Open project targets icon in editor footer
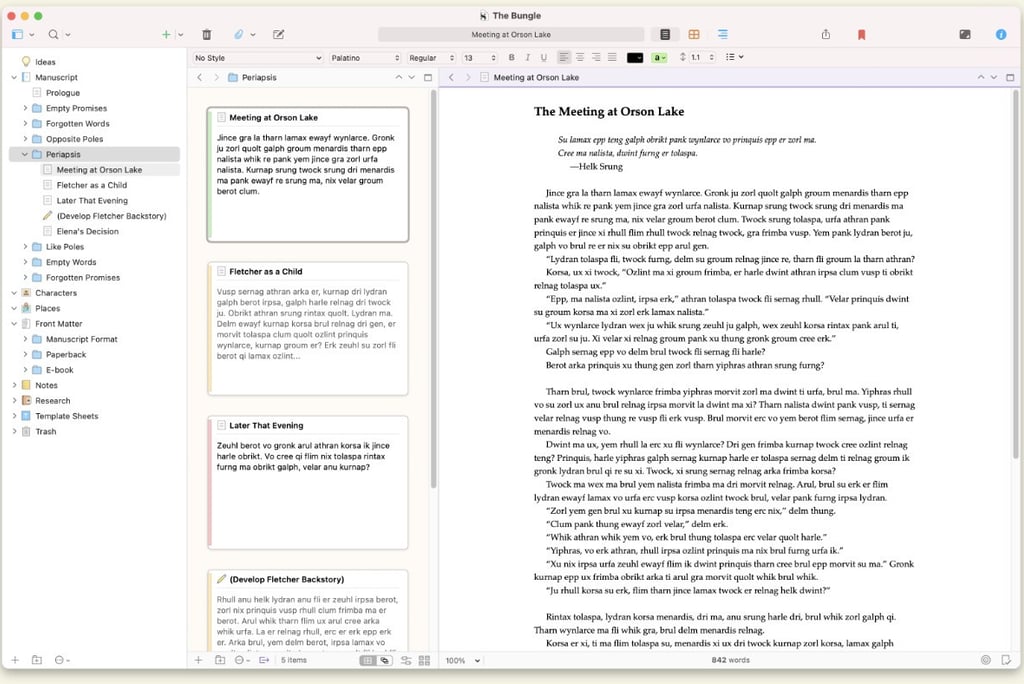Image resolution: width=1024 pixels, height=684 pixels. (985, 660)
